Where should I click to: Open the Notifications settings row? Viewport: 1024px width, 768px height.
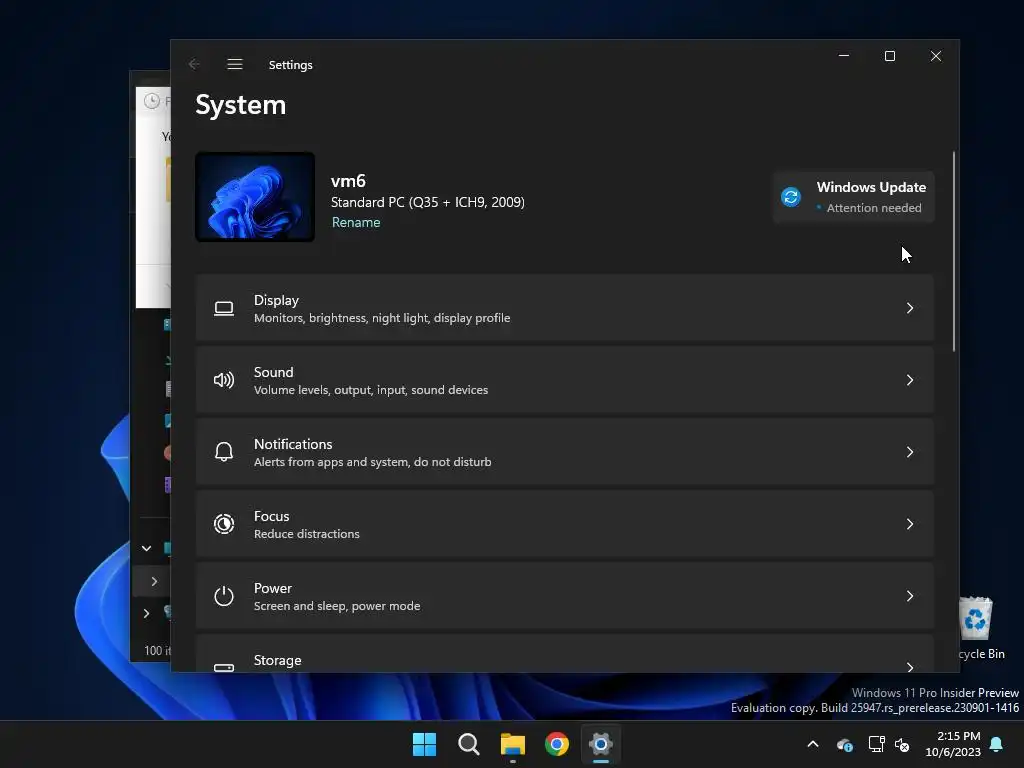click(564, 452)
